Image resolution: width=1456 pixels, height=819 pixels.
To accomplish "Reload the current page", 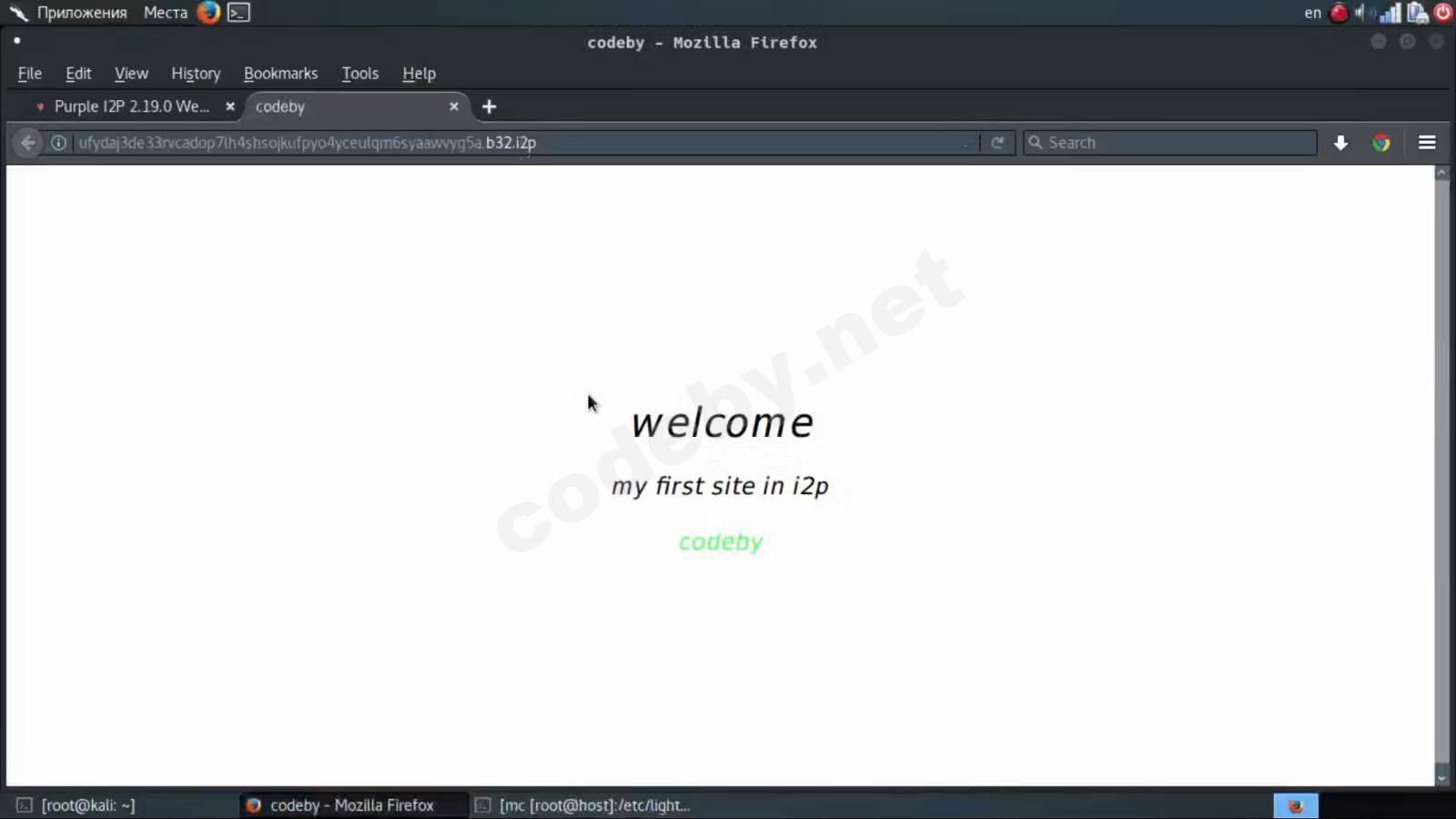I will (997, 142).
